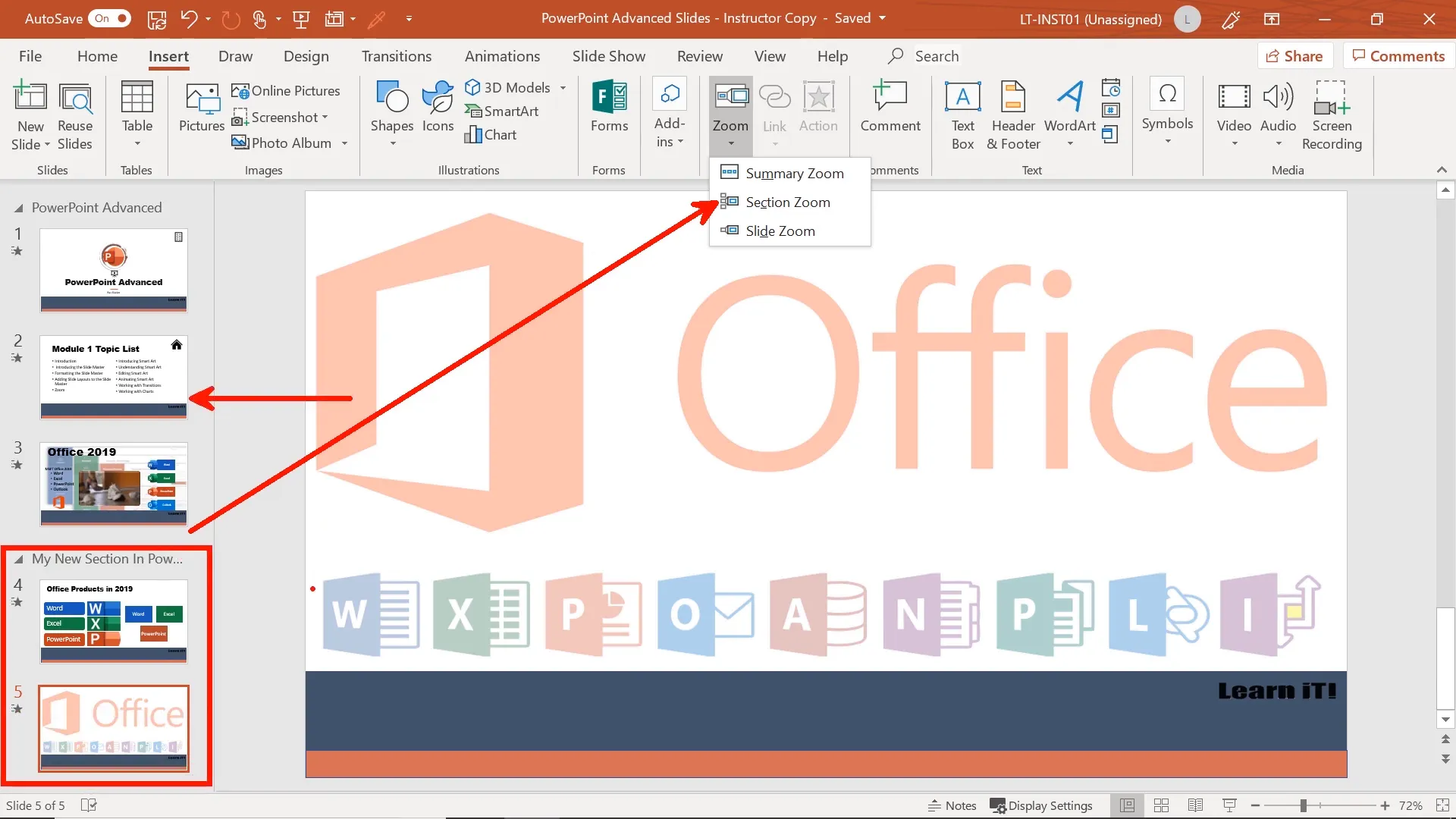Insert a Comment
Image resolution: width=1456 pixels, height=819 pixels.
pos(890,107)
